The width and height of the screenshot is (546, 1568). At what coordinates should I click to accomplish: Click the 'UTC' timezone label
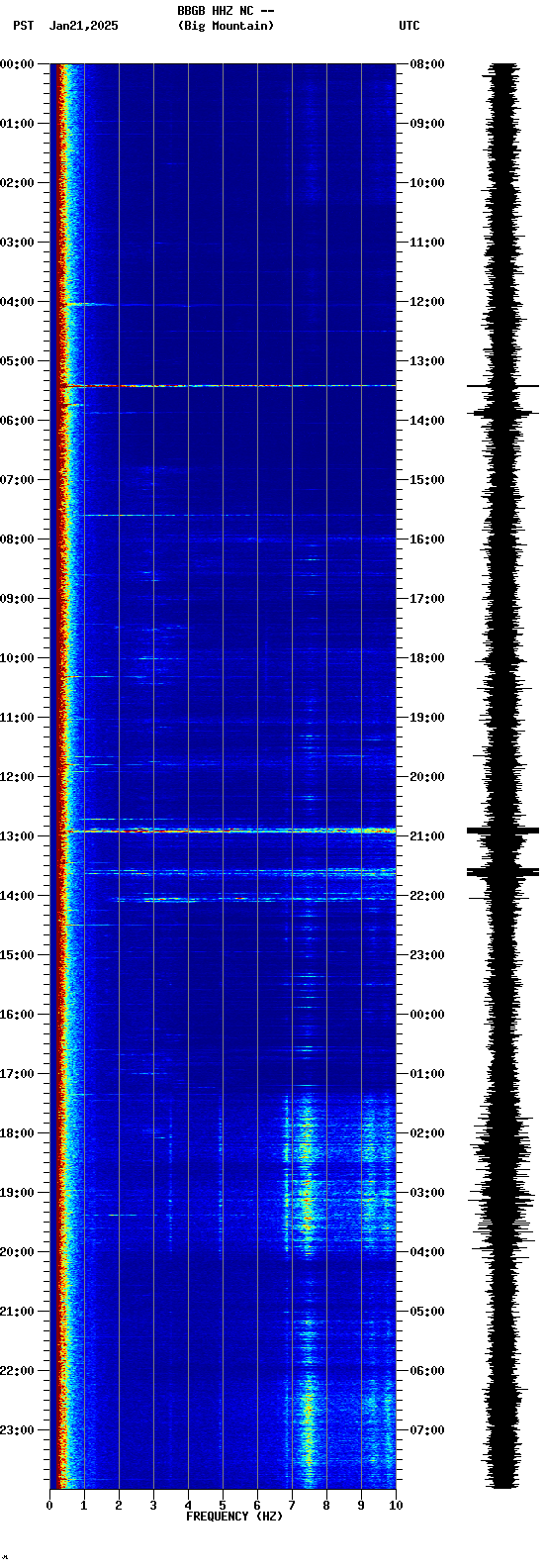[x=409, y=26]
